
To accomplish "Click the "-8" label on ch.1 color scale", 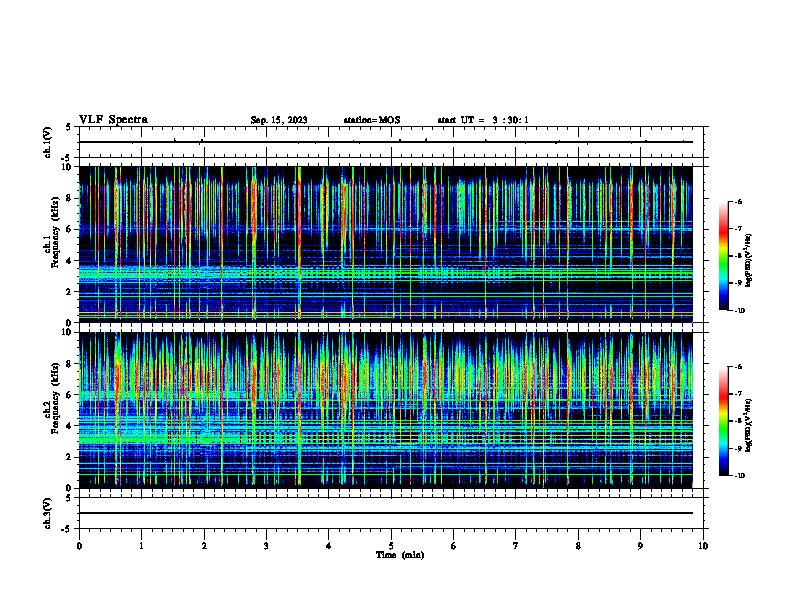I will point(737,256).
